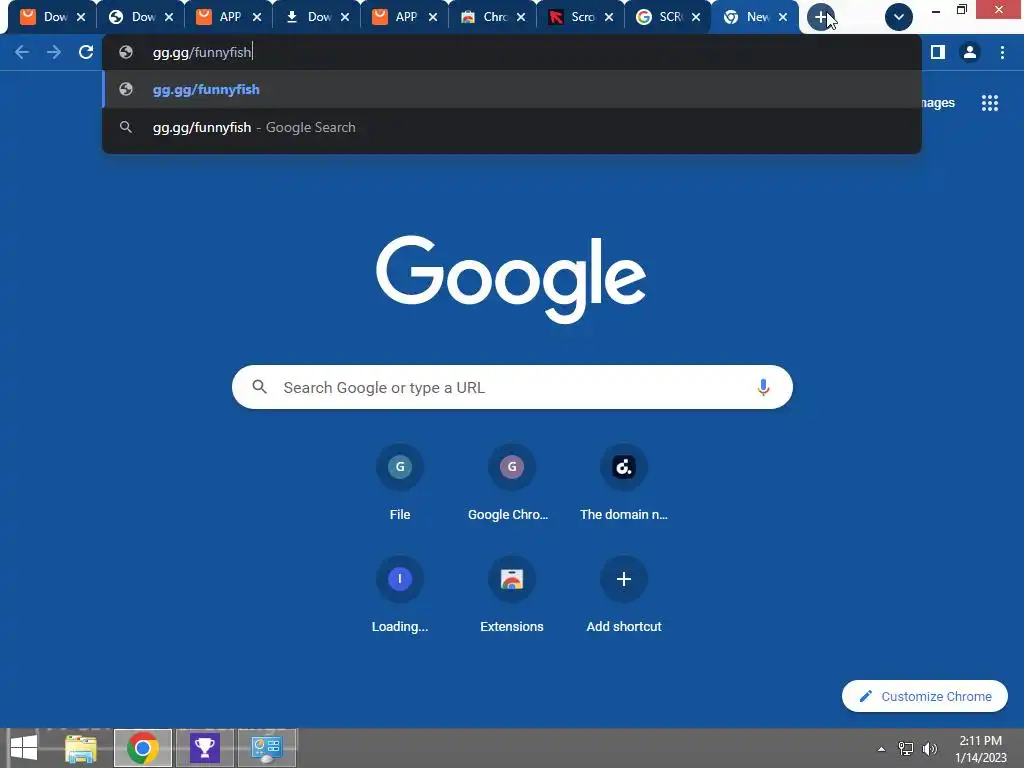Click the network tray icon
The width and height of the screenshot is (1024, 768).
[x=906, y=748]
